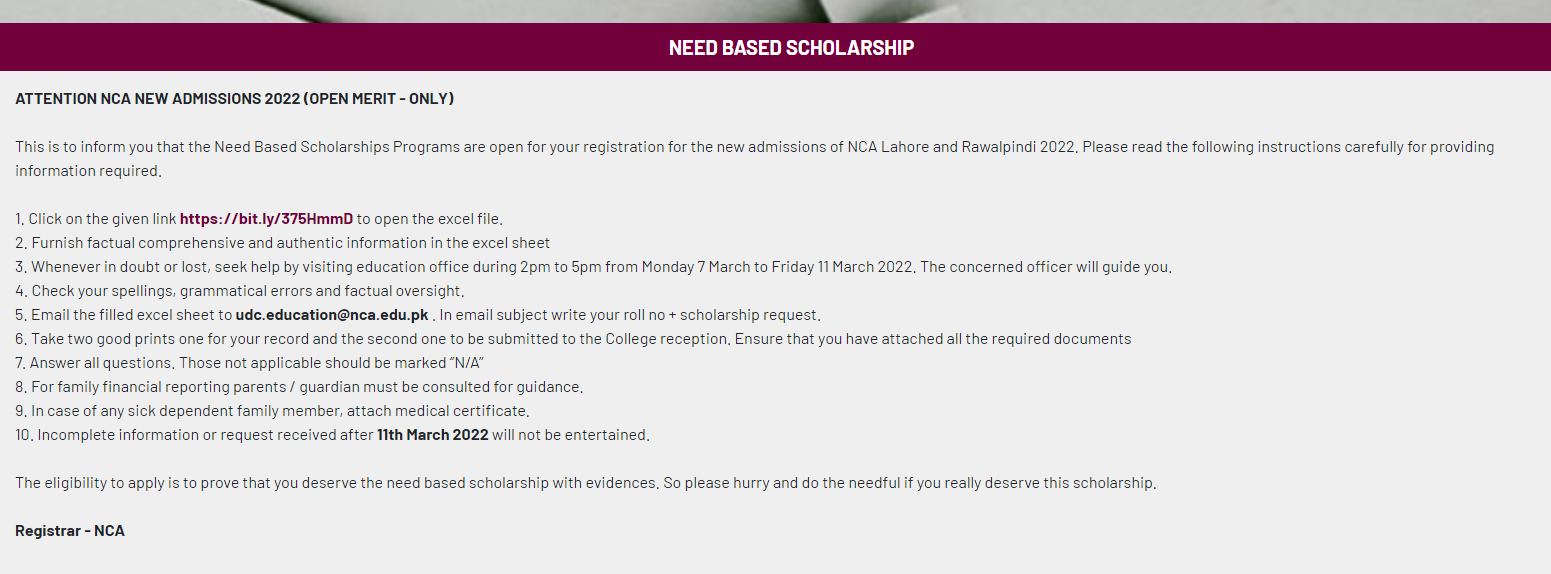
Task: Click the eligibility to apply paragraph
Action: [x=586, y=482]
